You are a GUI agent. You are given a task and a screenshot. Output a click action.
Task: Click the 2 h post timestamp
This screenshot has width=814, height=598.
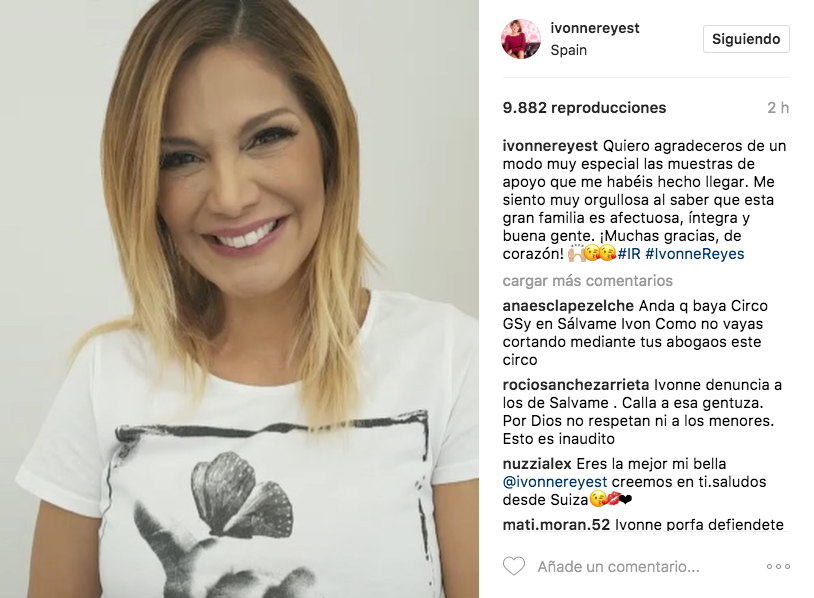coord(778,107)
